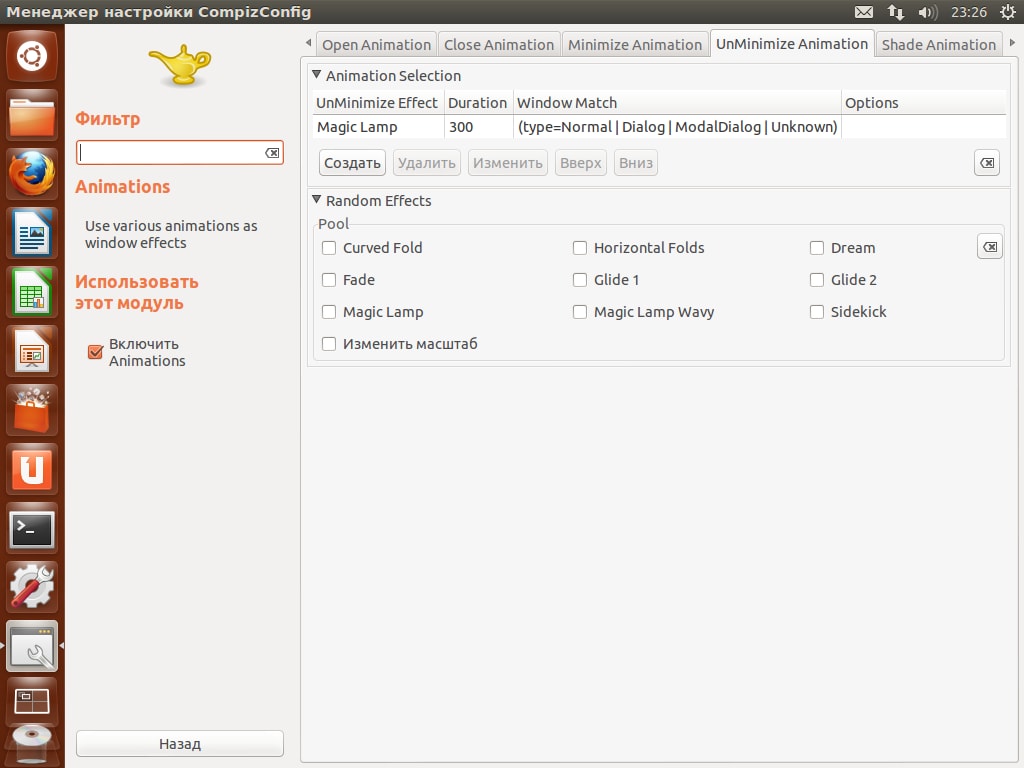Click the magic lamp Animations plugin icon
The image size is (1024, 768).
pos(180,65)
